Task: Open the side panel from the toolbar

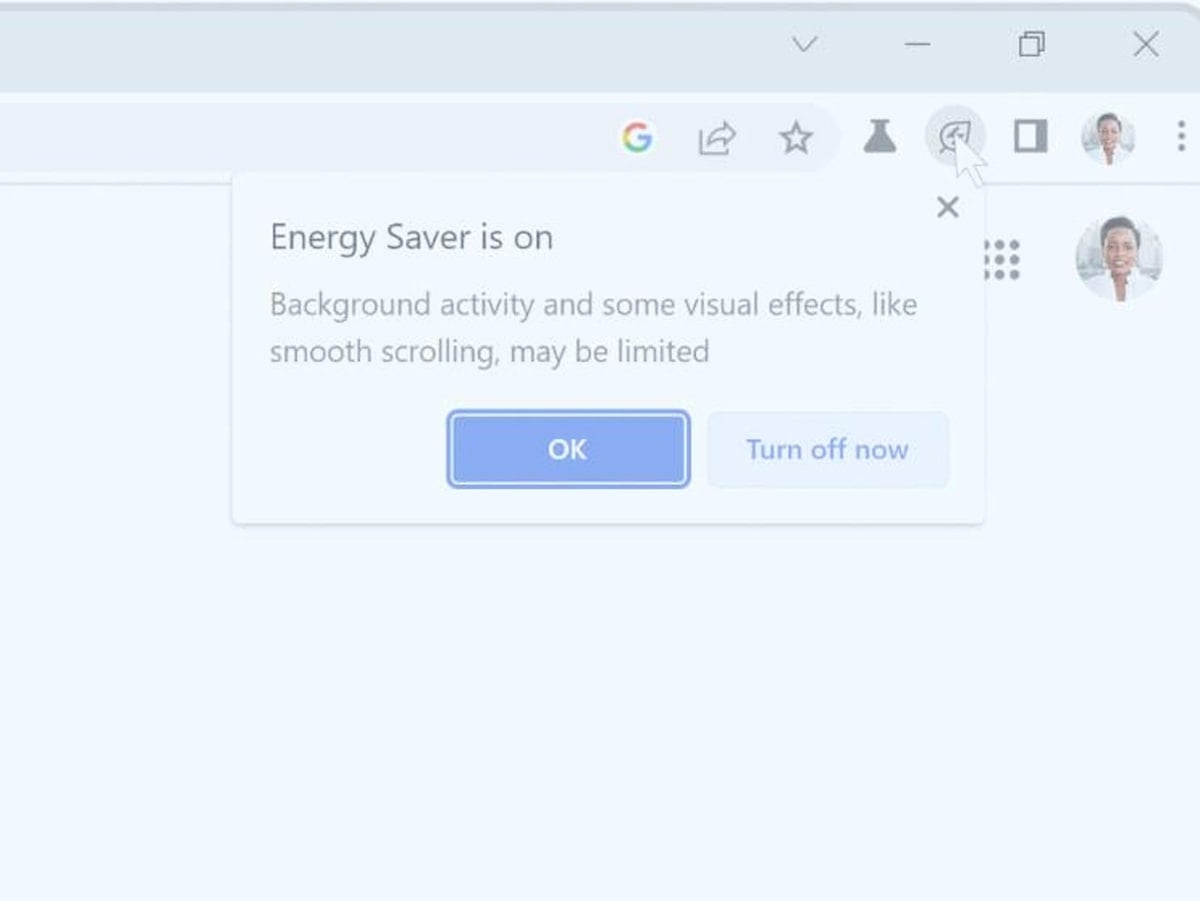Action: tap(1030, 137)
